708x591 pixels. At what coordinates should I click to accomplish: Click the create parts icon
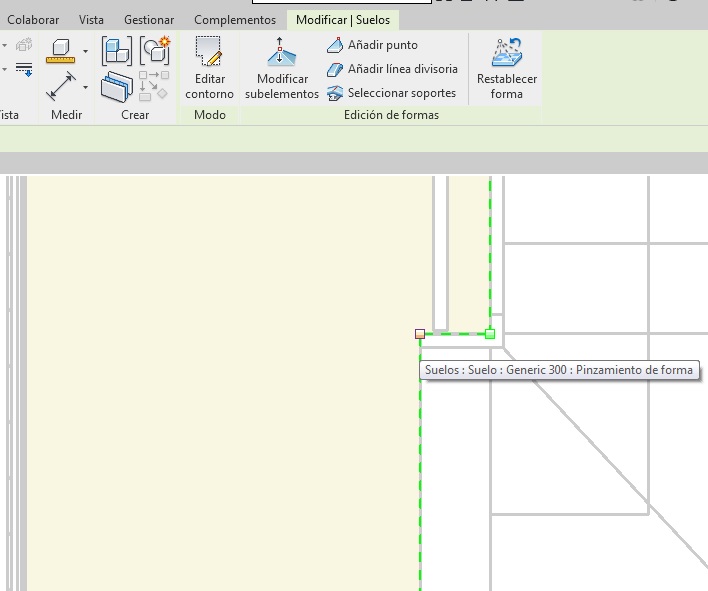coord(154,85)
